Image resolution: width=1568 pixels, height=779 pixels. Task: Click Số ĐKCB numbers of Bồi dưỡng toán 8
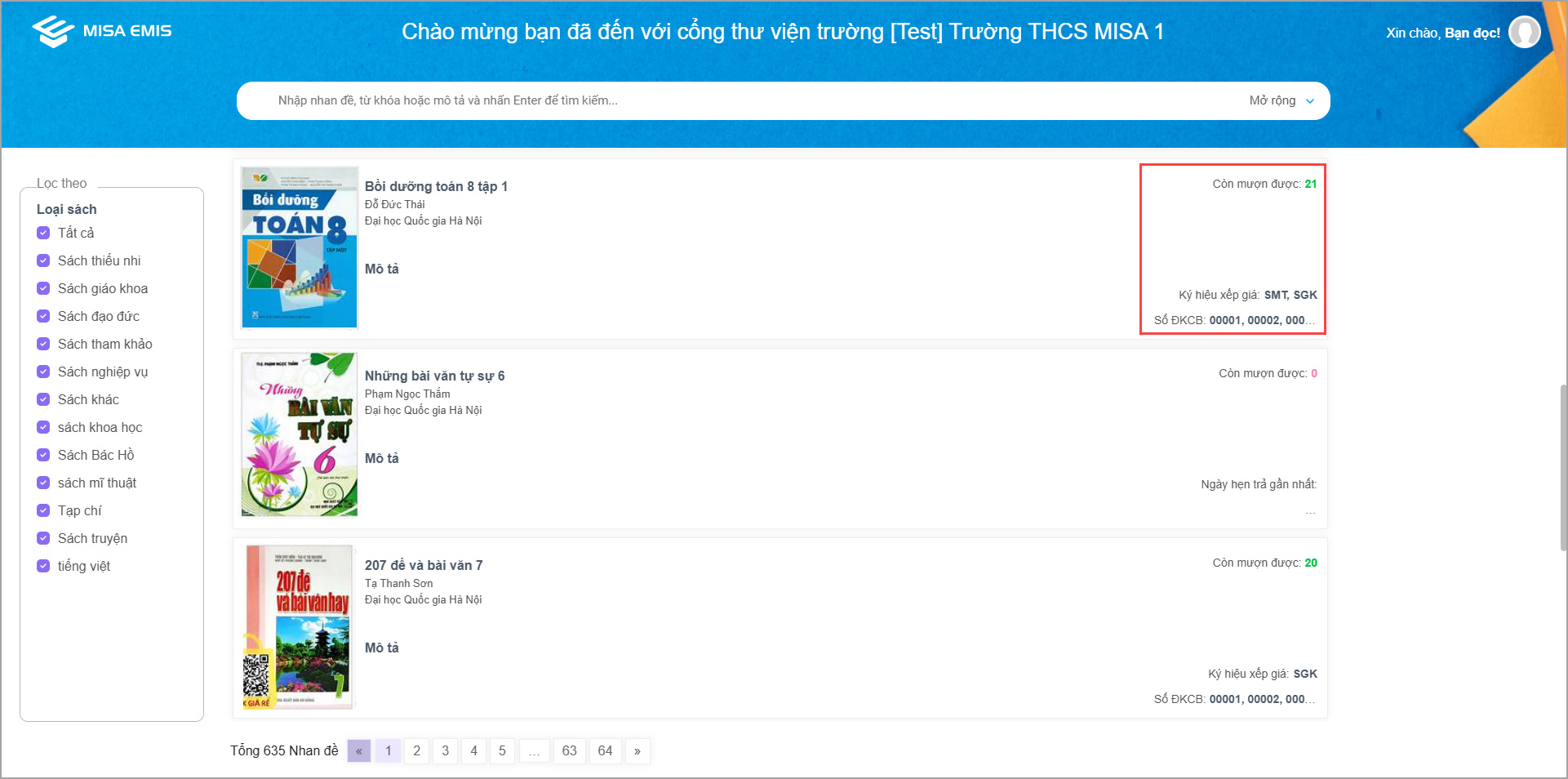pos(1262,320)
